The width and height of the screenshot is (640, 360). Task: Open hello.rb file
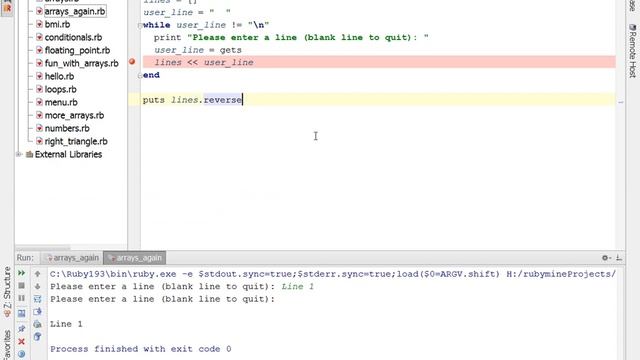click(59, 76)
